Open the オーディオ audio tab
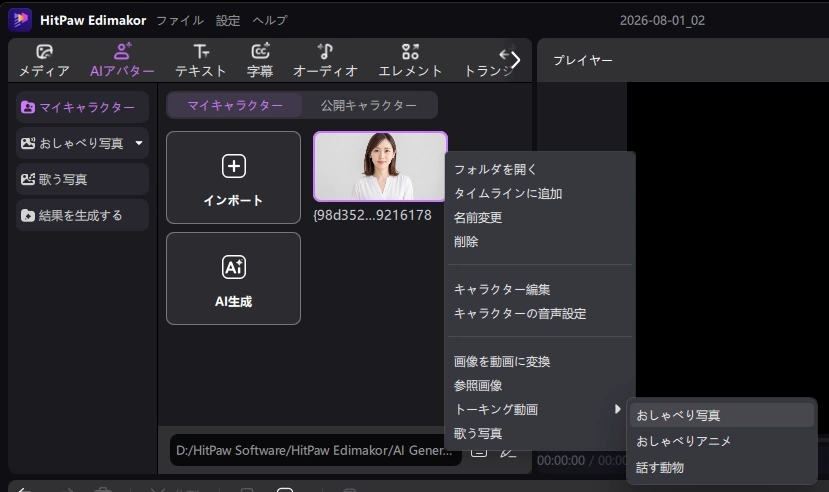Screen dimensions: 829x492 click(325, 61)
